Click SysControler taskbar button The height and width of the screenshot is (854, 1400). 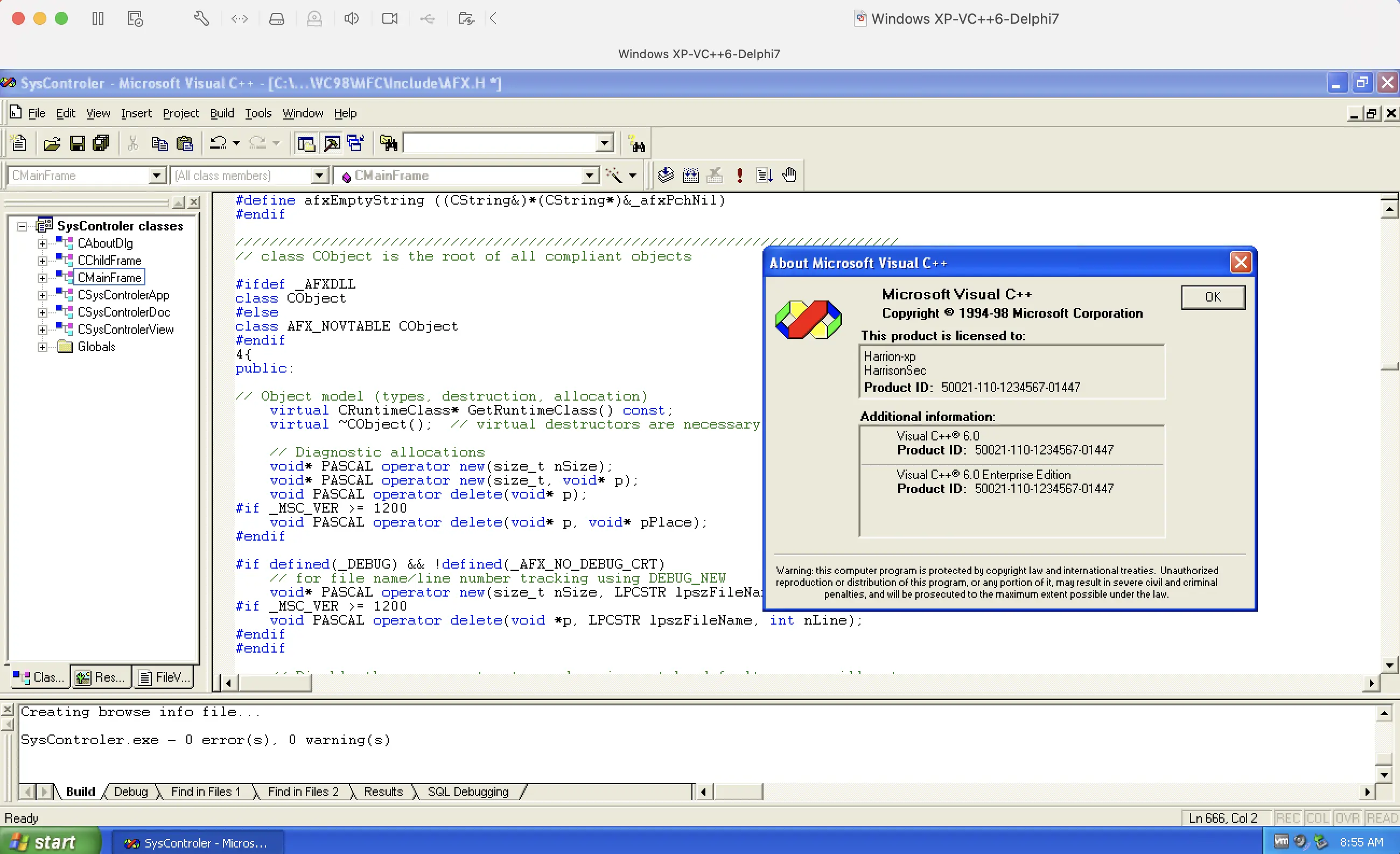coord(197,843)
